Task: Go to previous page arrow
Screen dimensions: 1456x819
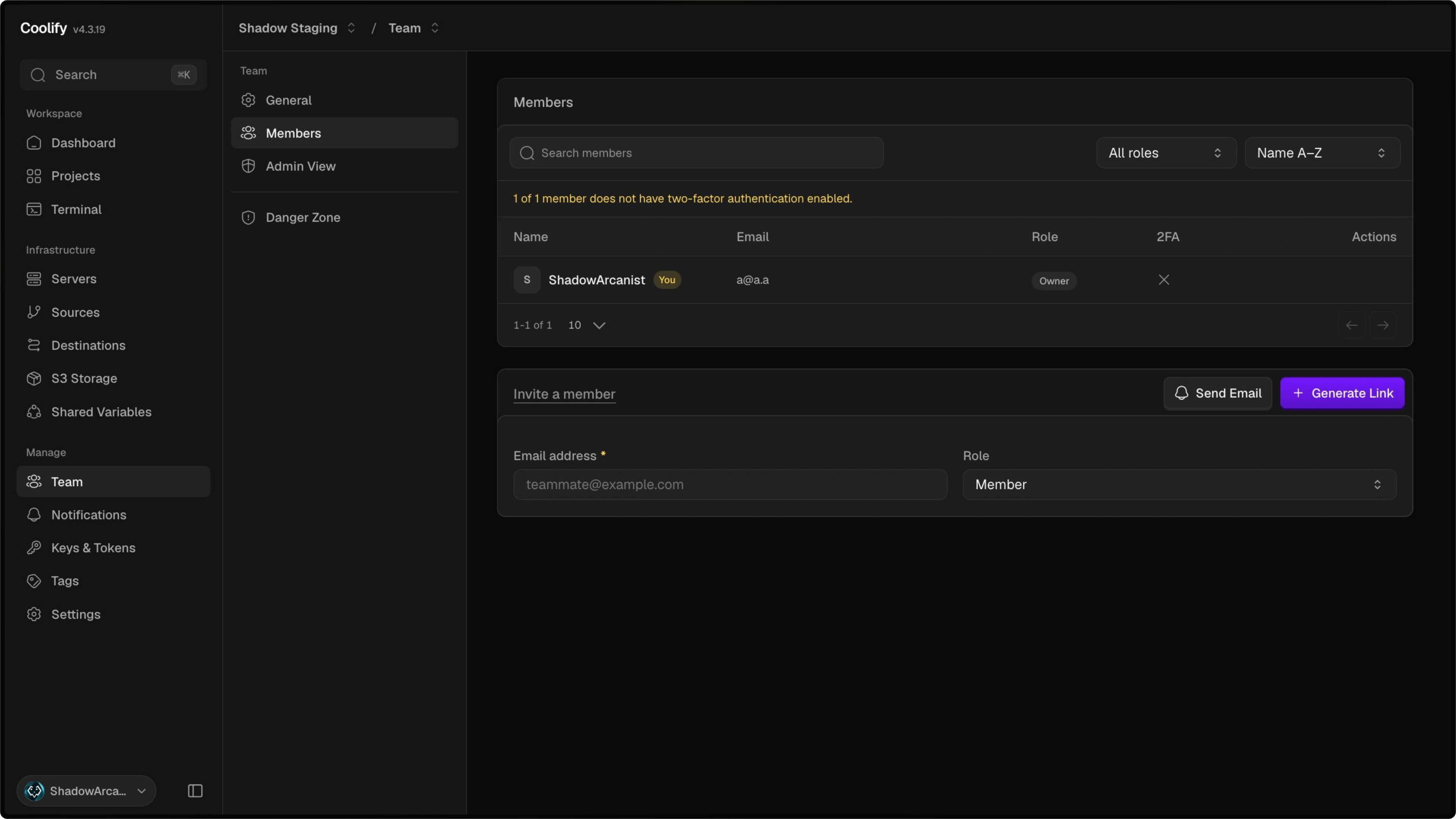Action: [1351, 325]
